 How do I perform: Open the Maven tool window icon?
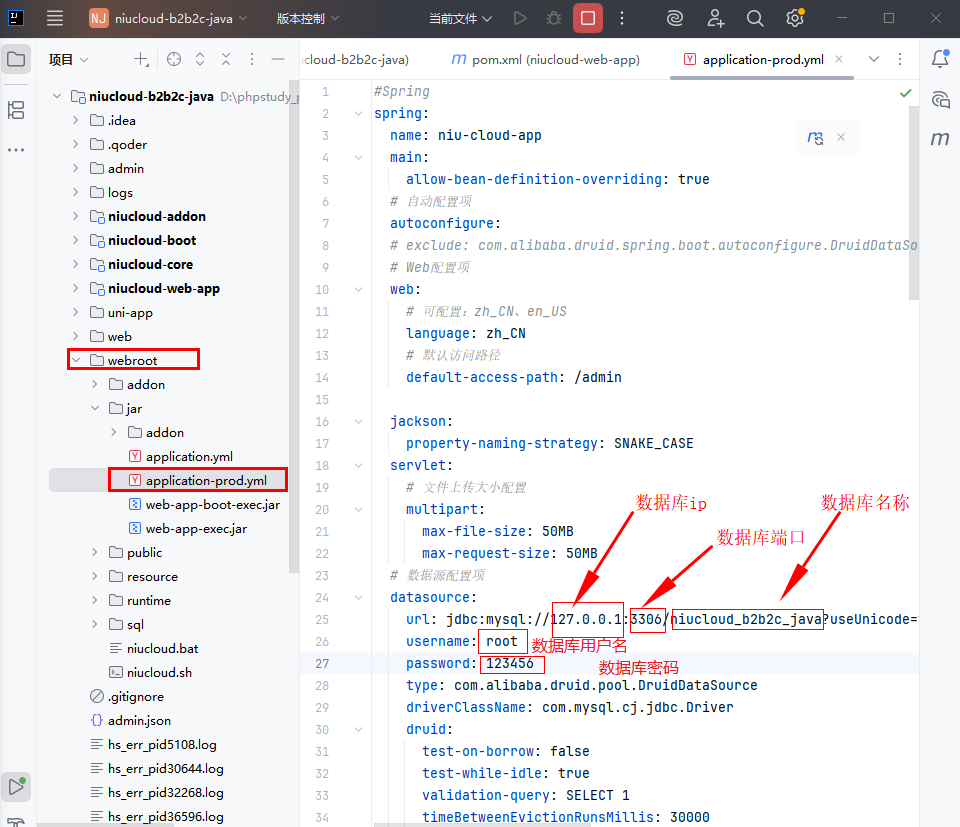tap(939, 139)
